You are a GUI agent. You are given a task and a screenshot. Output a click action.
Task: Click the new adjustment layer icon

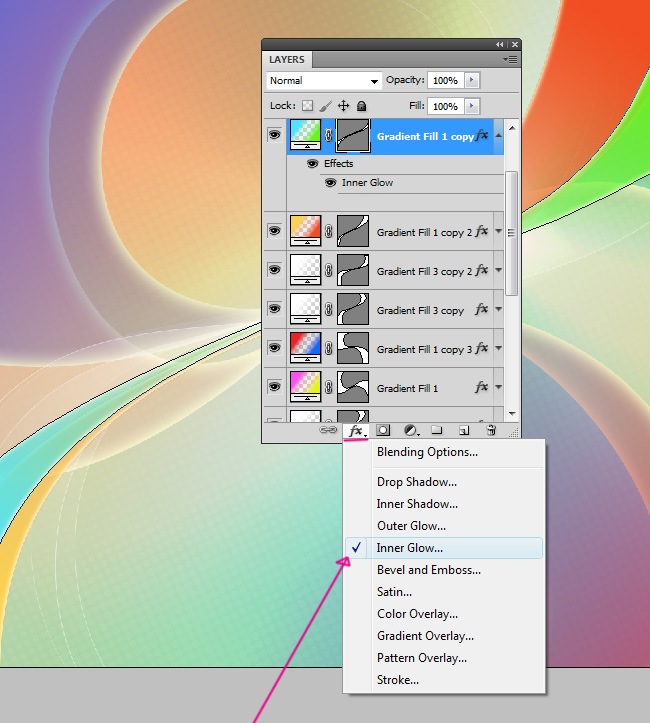pyautogui.click(x=410, y=430)
